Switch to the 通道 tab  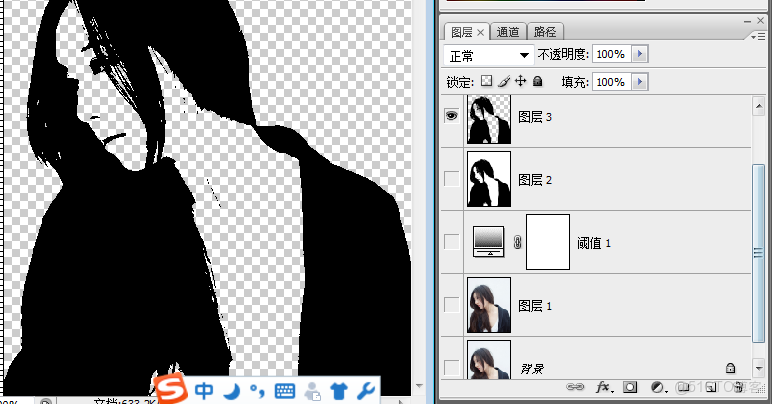(508, 32)
